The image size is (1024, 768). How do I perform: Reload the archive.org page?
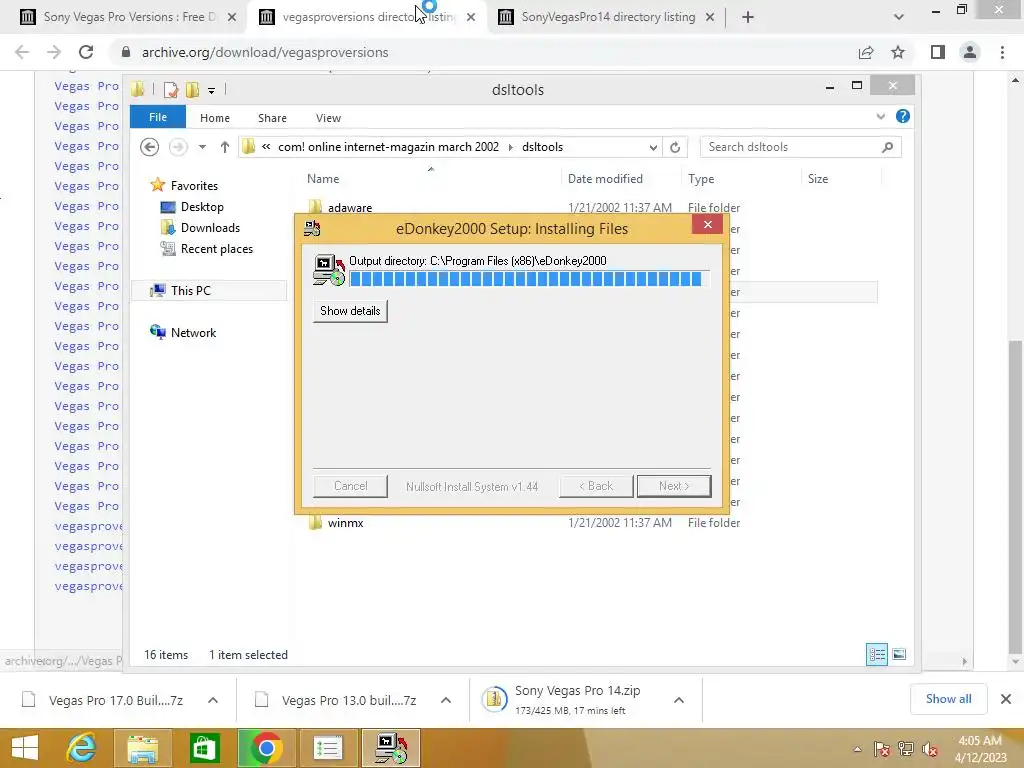86,52
